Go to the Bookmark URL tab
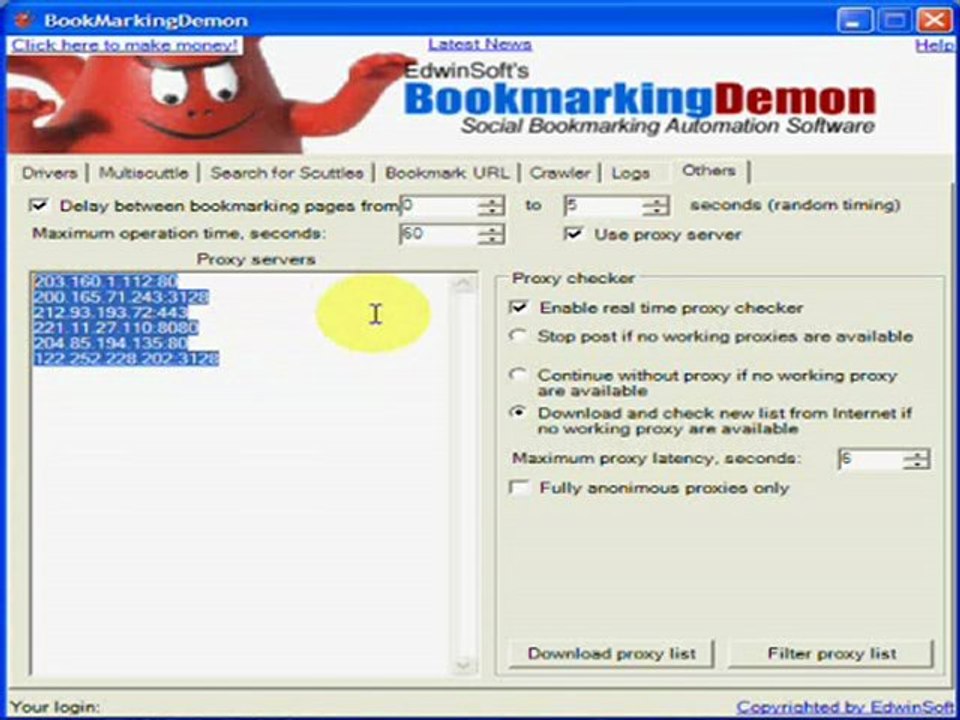The width and height of the screenshot is (960, 720). click(447, 173)
